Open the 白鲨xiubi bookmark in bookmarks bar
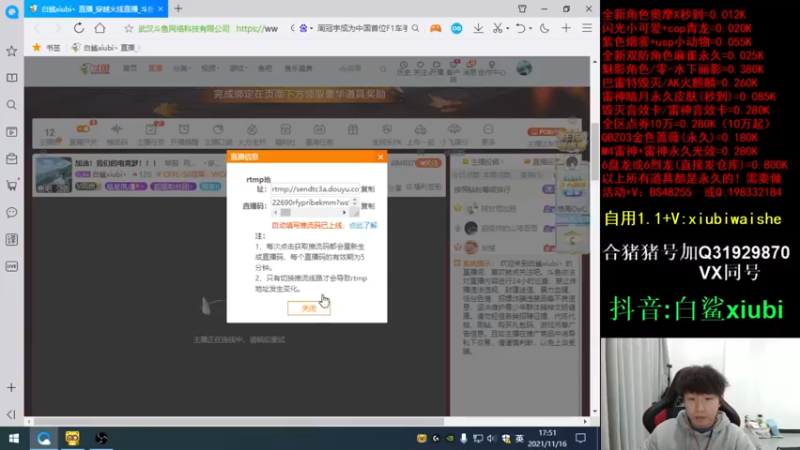 click(x=104, y=47)
